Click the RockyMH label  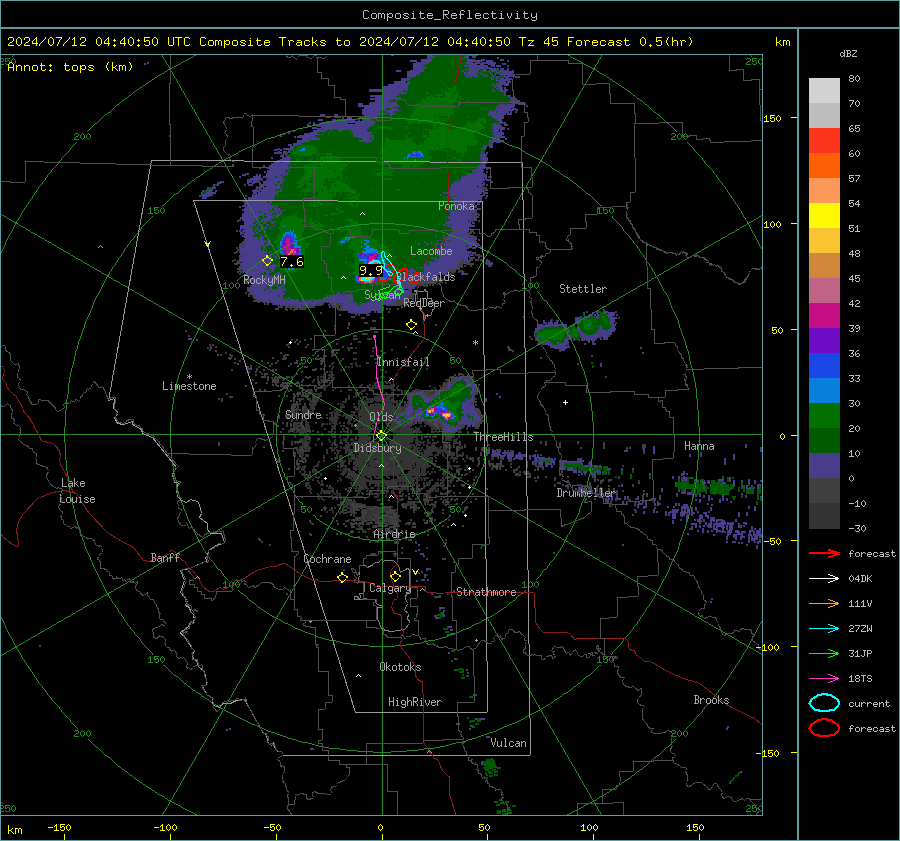tap(264, 280)
